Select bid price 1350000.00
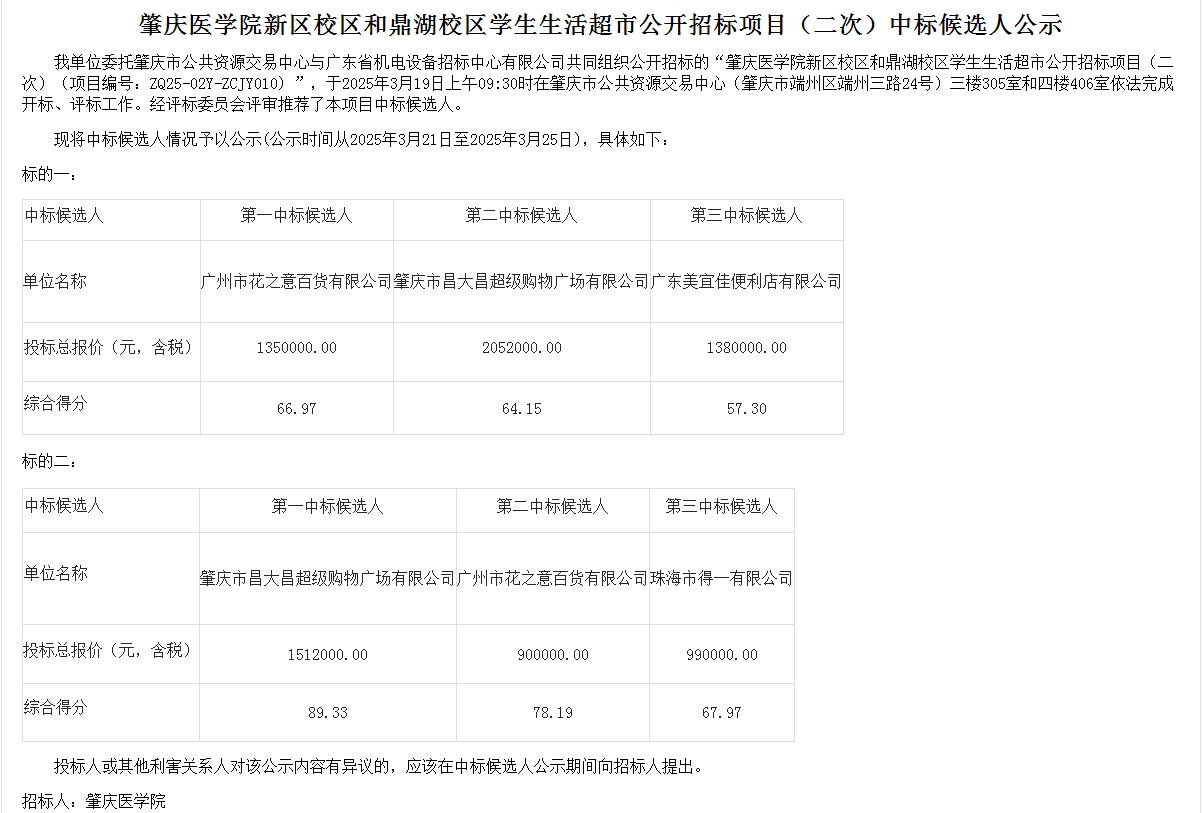This screenshot has height=813, width=1202. 296,348
